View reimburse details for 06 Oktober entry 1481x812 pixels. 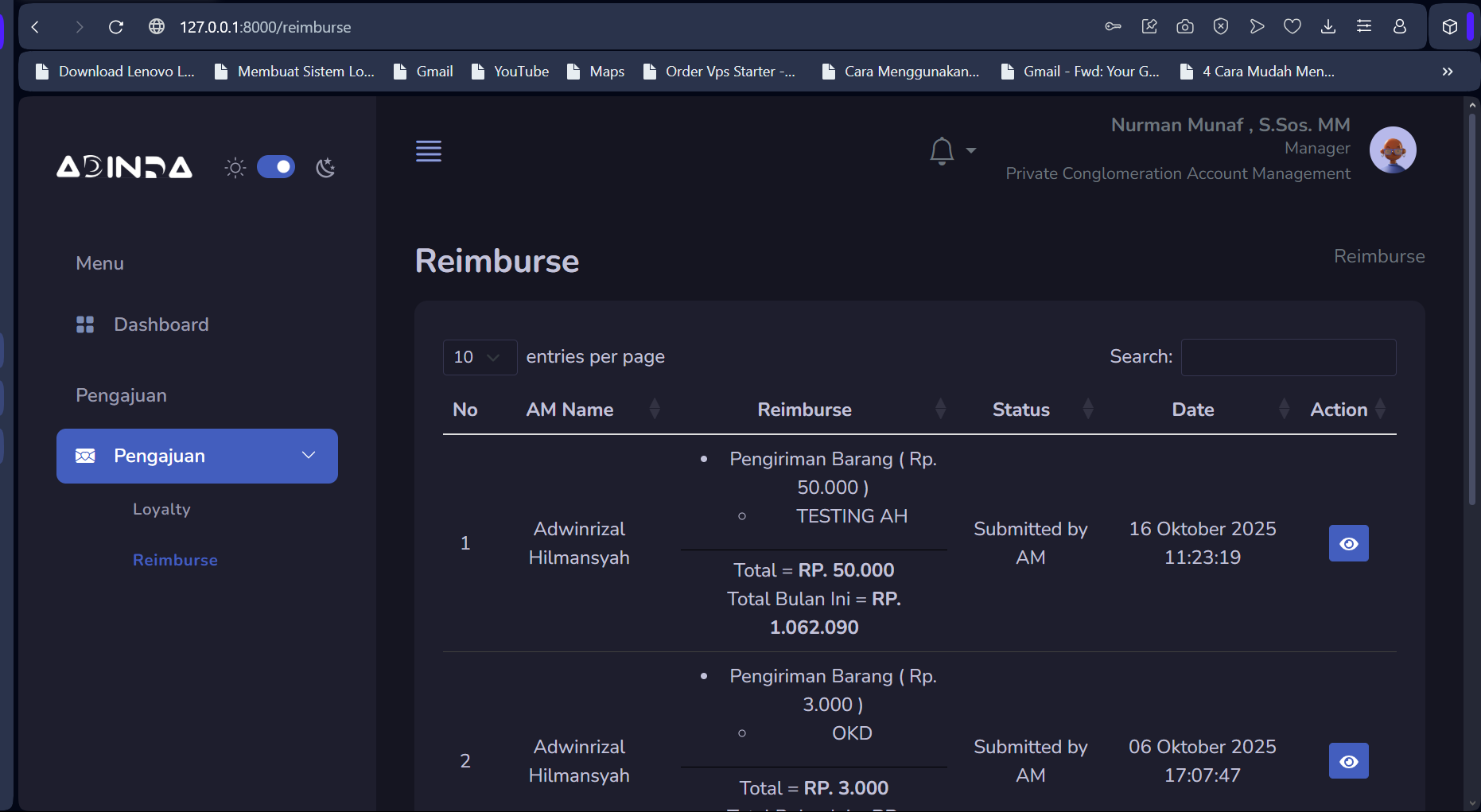click(x=1348, y=761)
